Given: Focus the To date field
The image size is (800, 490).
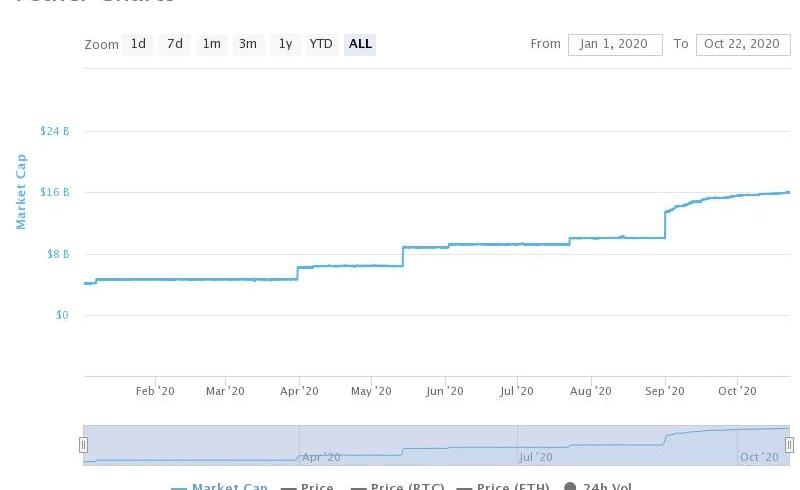Looking at the screenshot, I should click(742, 44).
